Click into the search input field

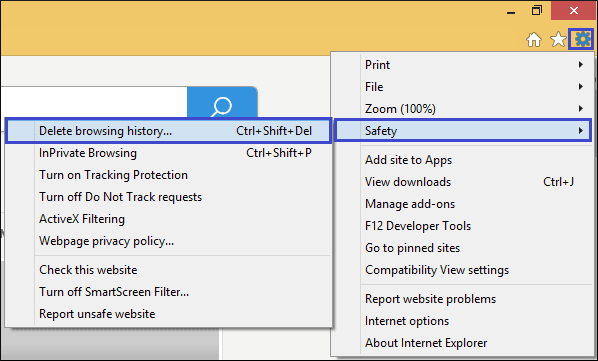click(94, 102)
